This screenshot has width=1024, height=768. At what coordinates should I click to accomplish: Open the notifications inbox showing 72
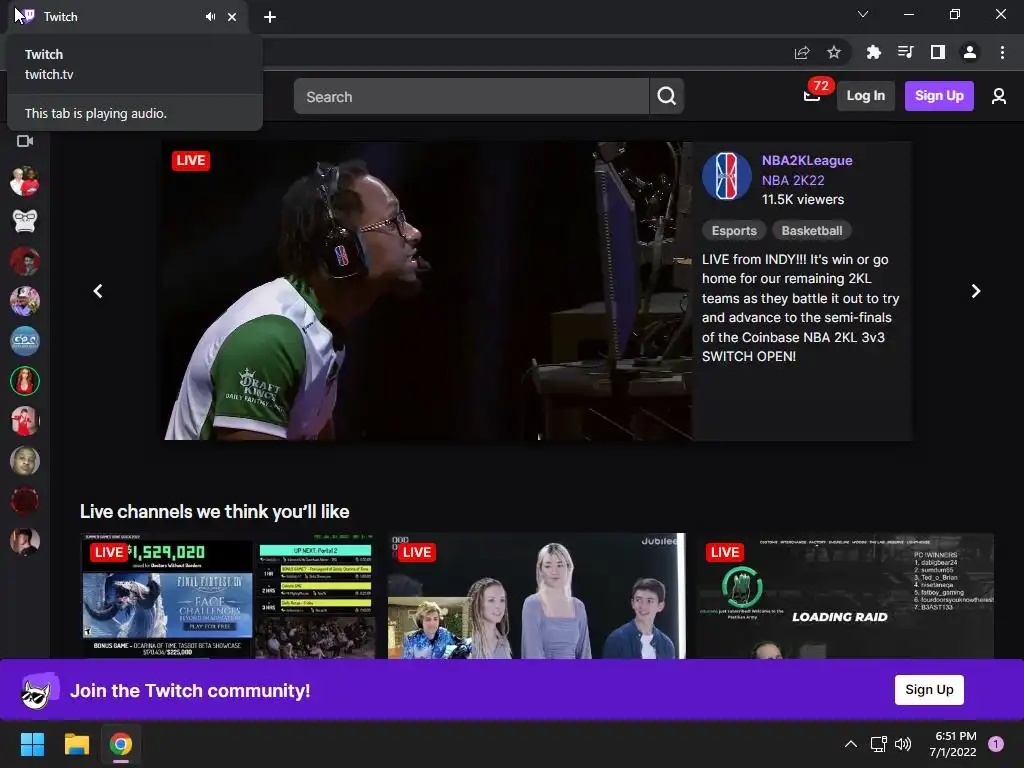[812, 96]
